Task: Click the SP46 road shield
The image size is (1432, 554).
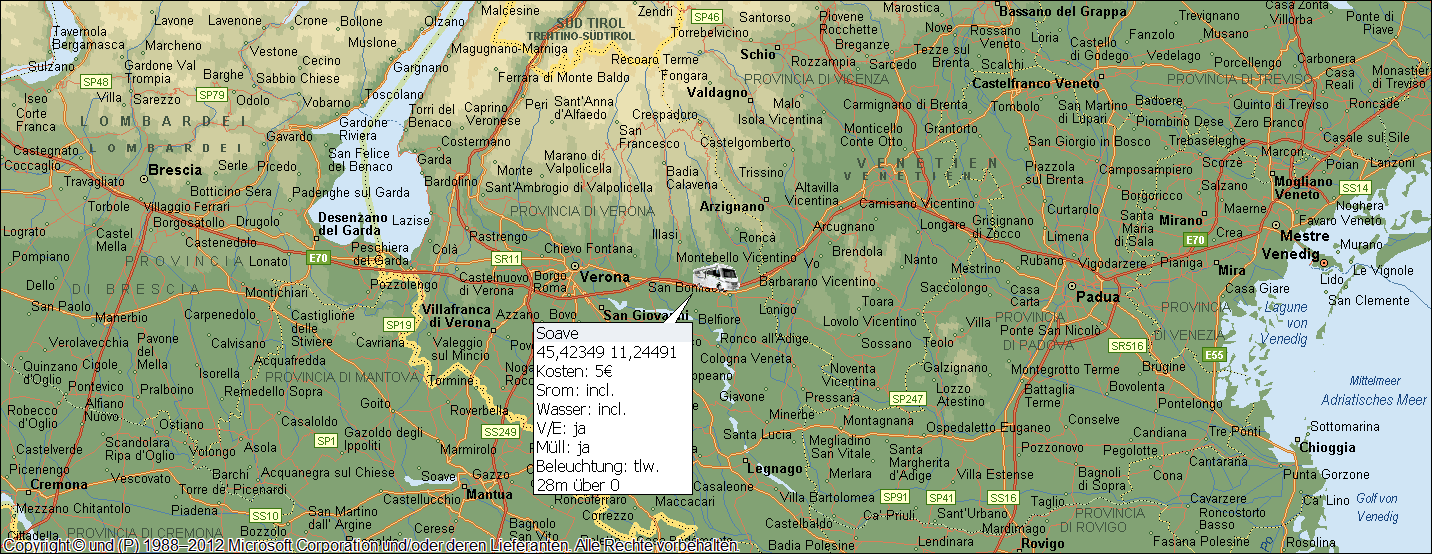Action: click(707, 17)
